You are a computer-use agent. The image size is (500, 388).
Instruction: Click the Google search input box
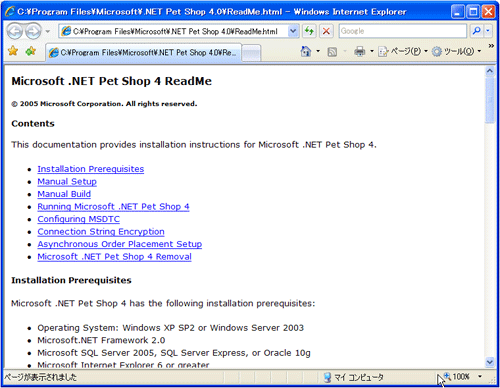coord(403,31)
